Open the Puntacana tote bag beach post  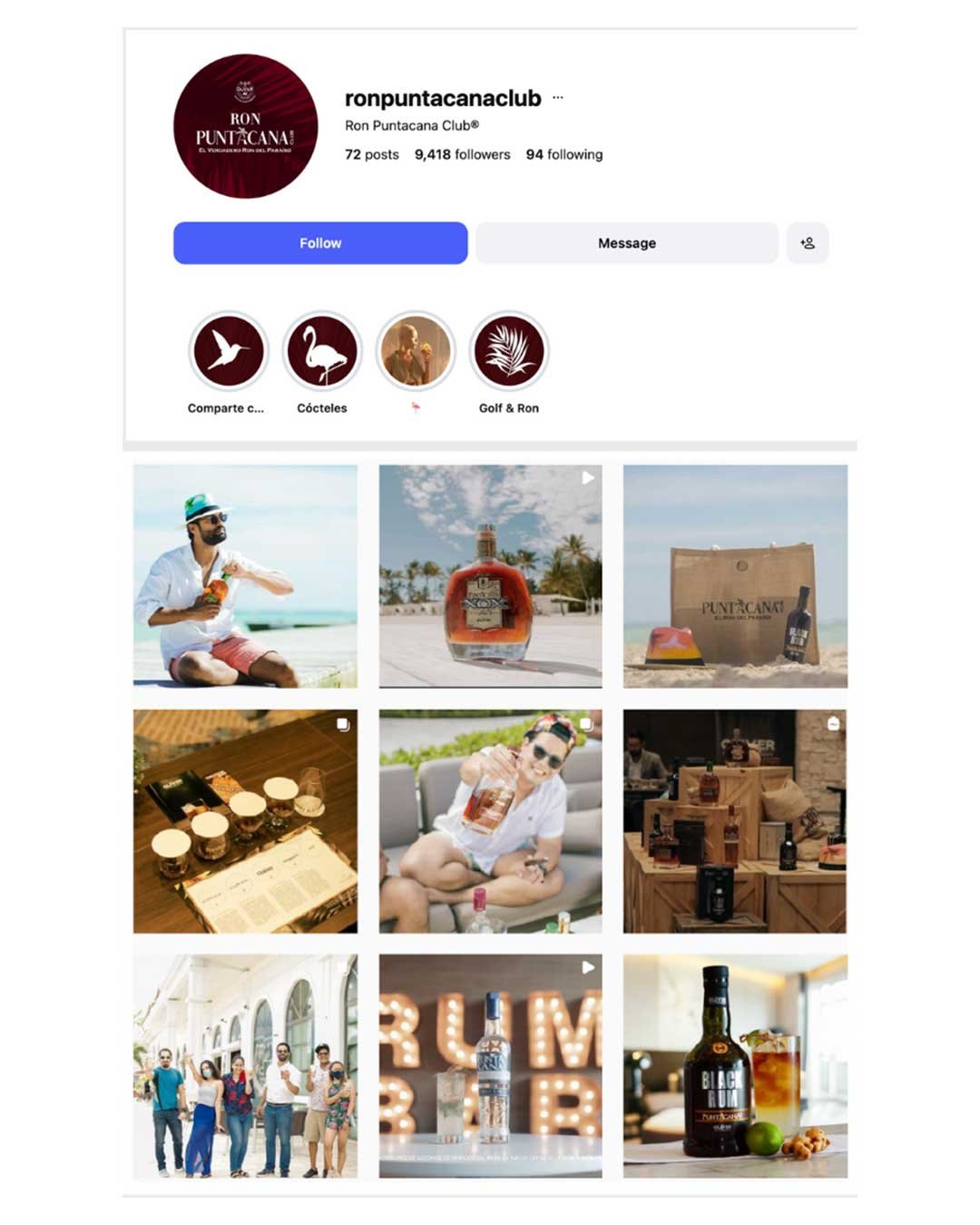coord(735,576)
